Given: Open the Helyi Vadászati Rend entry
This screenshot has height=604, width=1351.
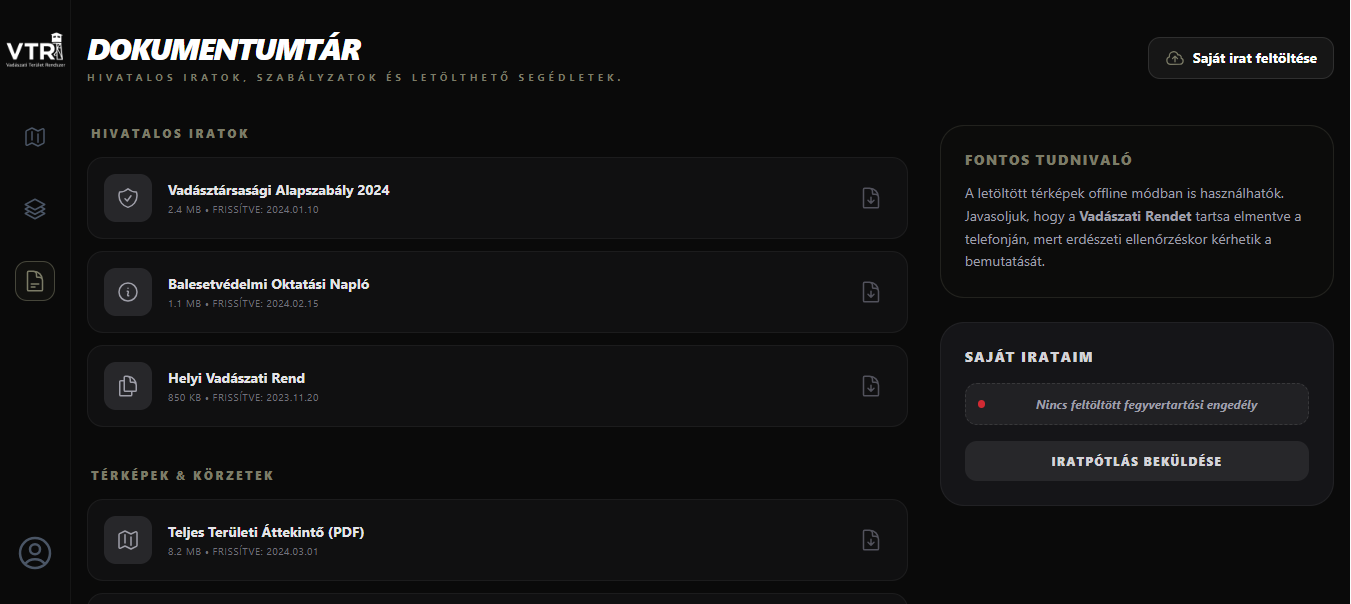Looking at the screenshot, I should tap(237, 378).
